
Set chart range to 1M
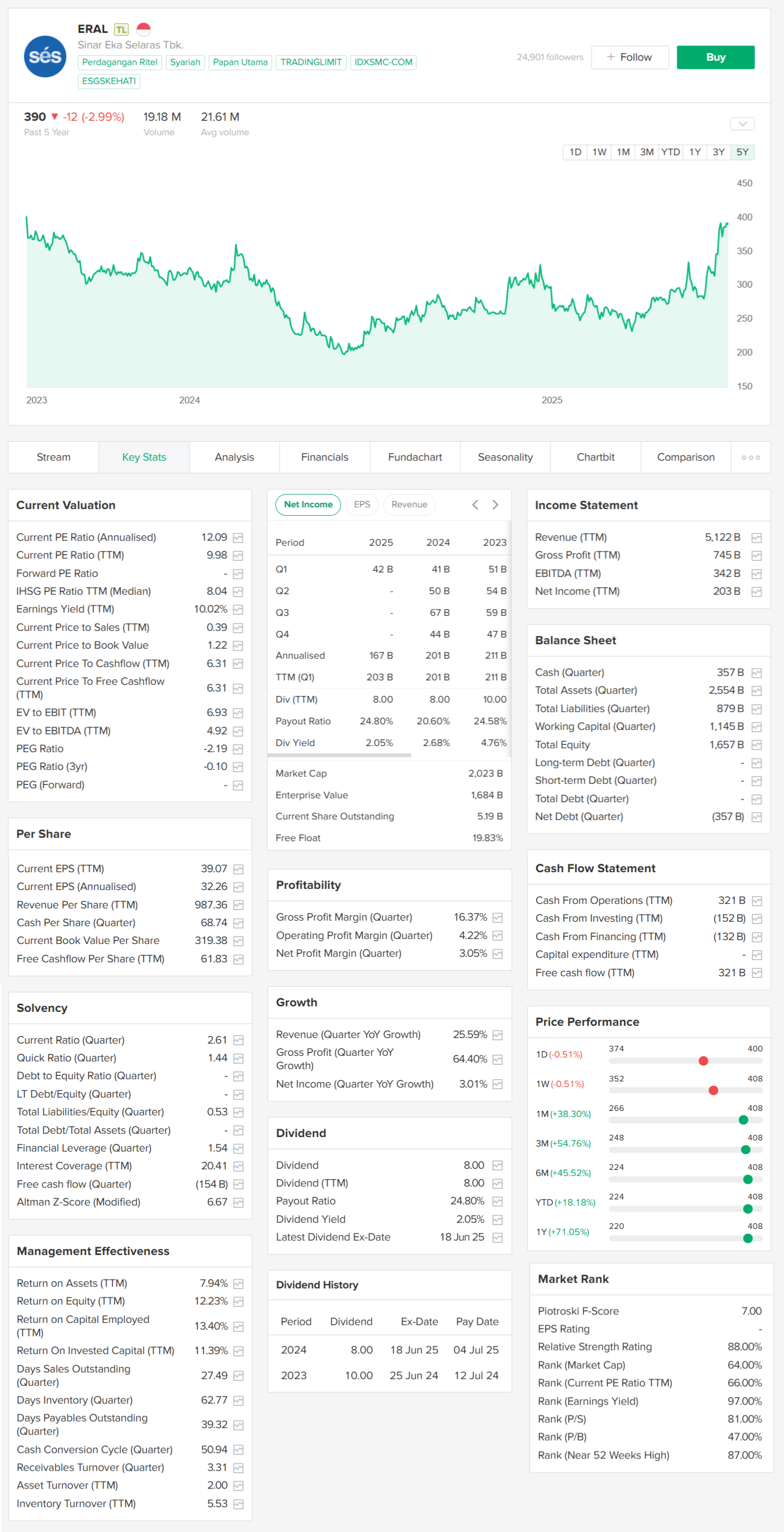coord(623,152)
